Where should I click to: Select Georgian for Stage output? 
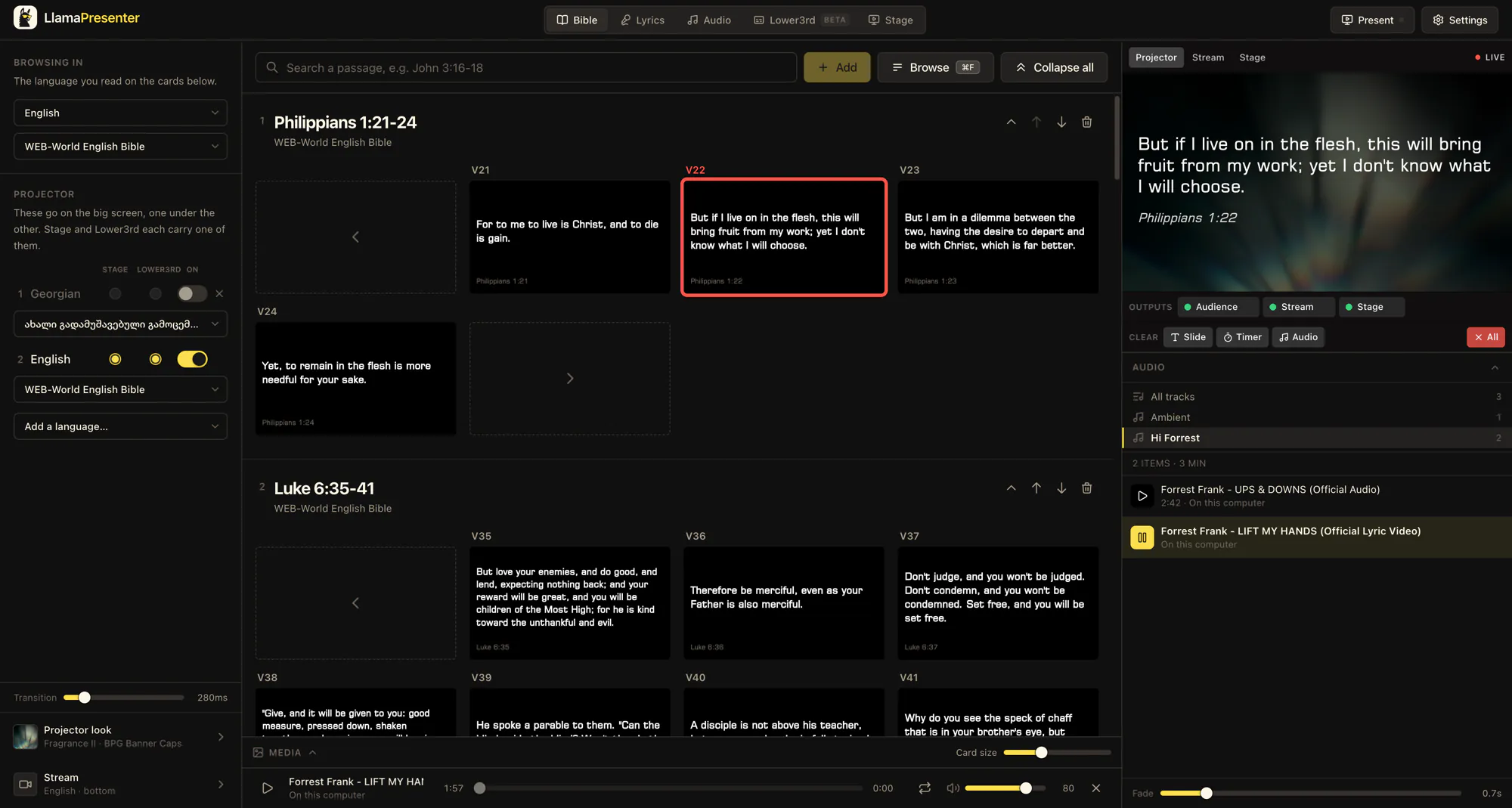pos(115,293)
